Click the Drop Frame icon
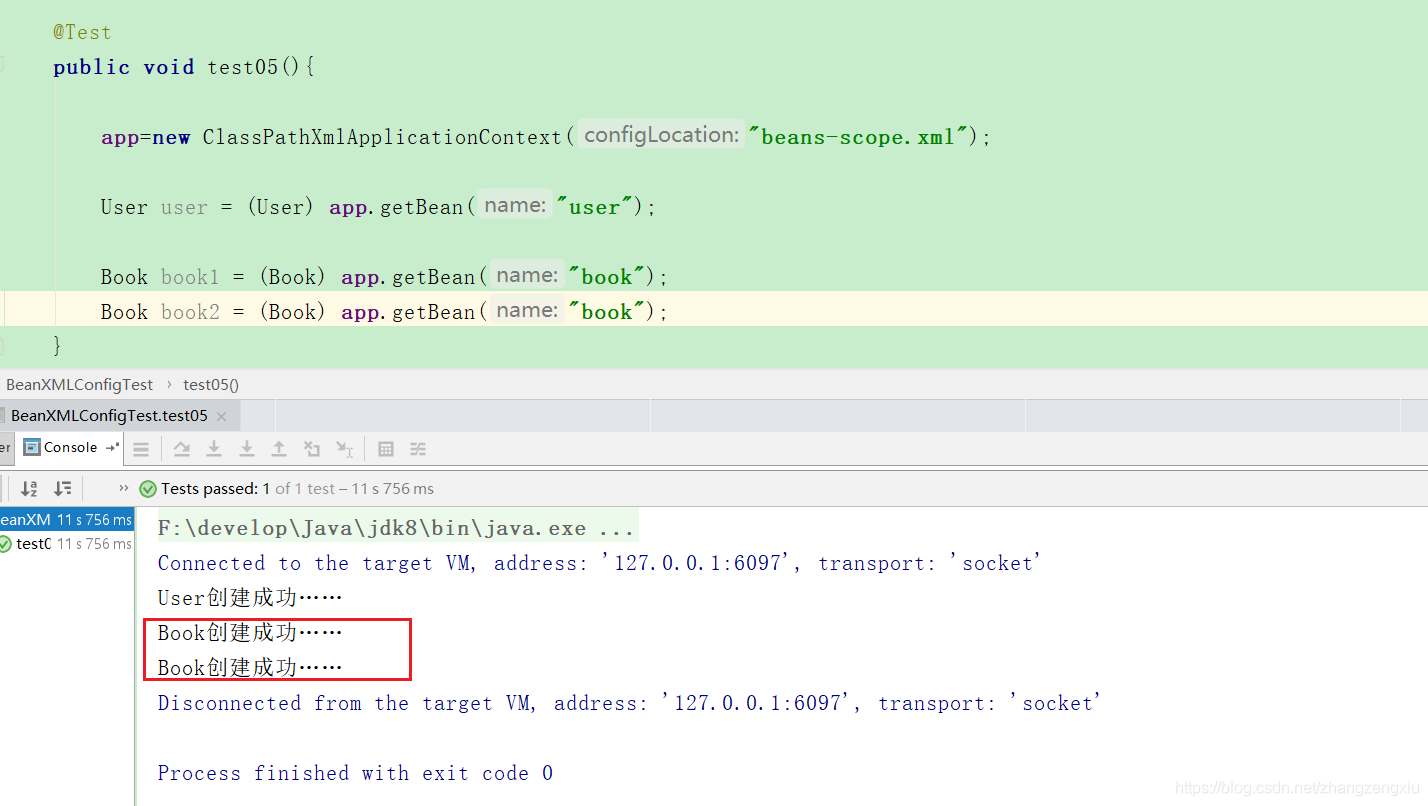Viewport: 1428px width, 806px height. pyautogui.click(x=312, y=449)
